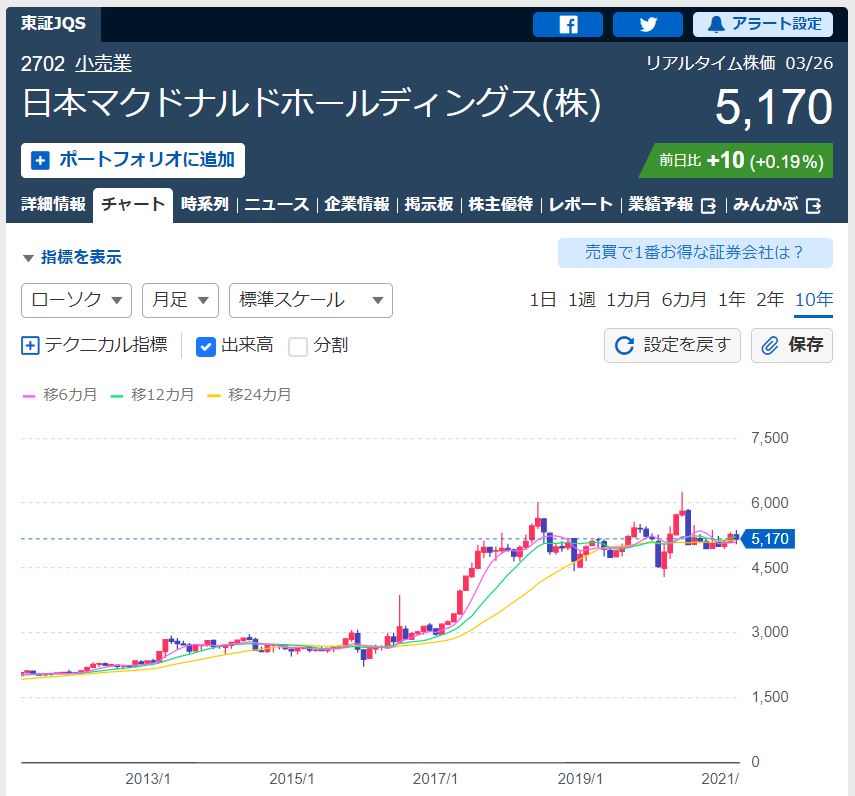Click the 前日比 +10 change badge
This screenshot has height=796, width=855.
(x=736, y=160)
